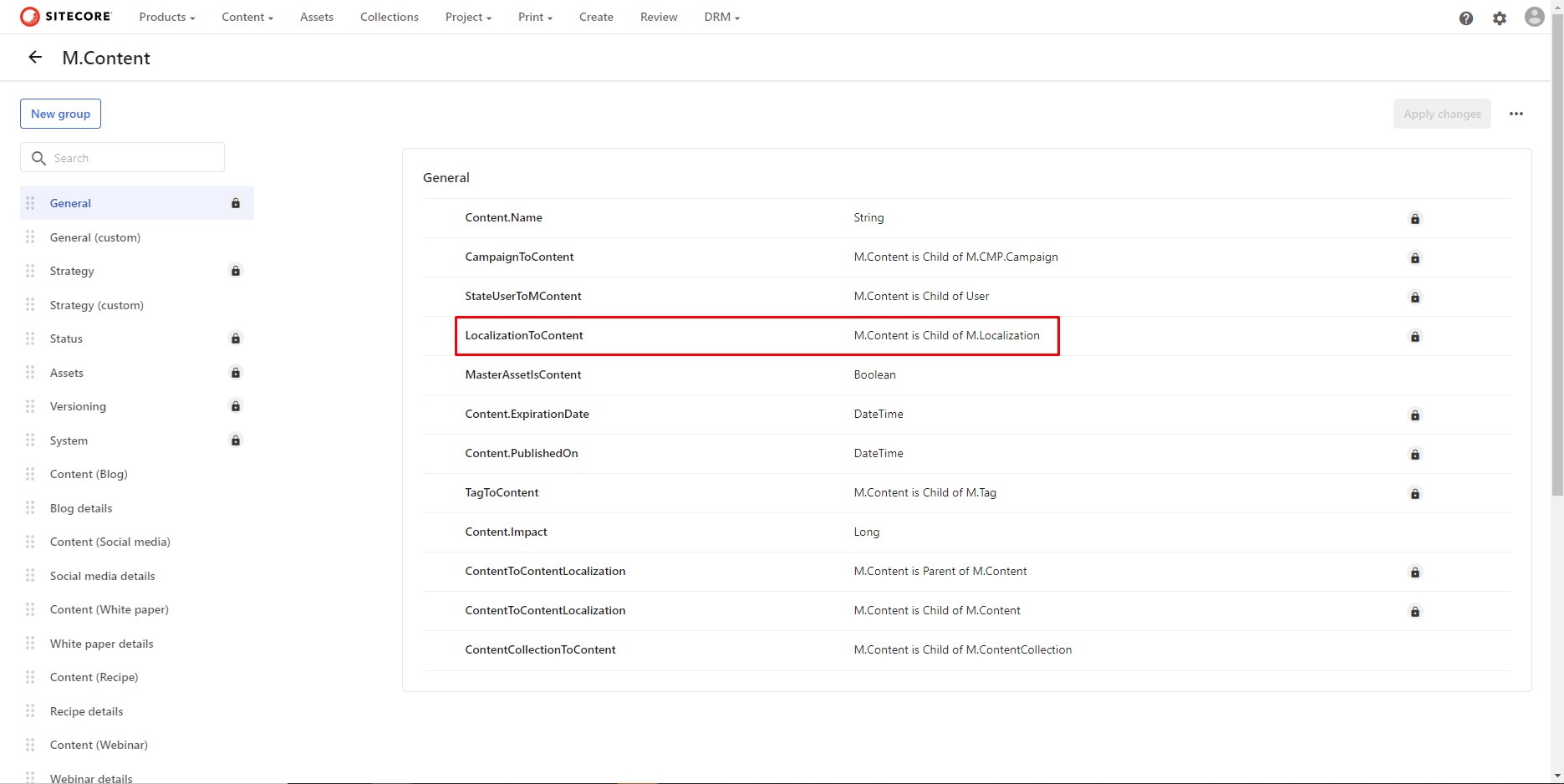
Task: Open the Products dropdown menu
Action: point(167,17)
